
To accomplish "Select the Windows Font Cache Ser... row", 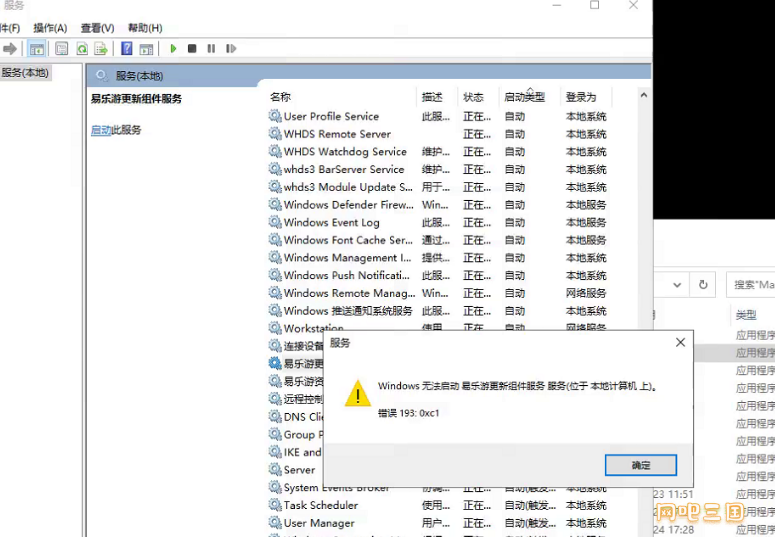I will (x=439, y=240).
